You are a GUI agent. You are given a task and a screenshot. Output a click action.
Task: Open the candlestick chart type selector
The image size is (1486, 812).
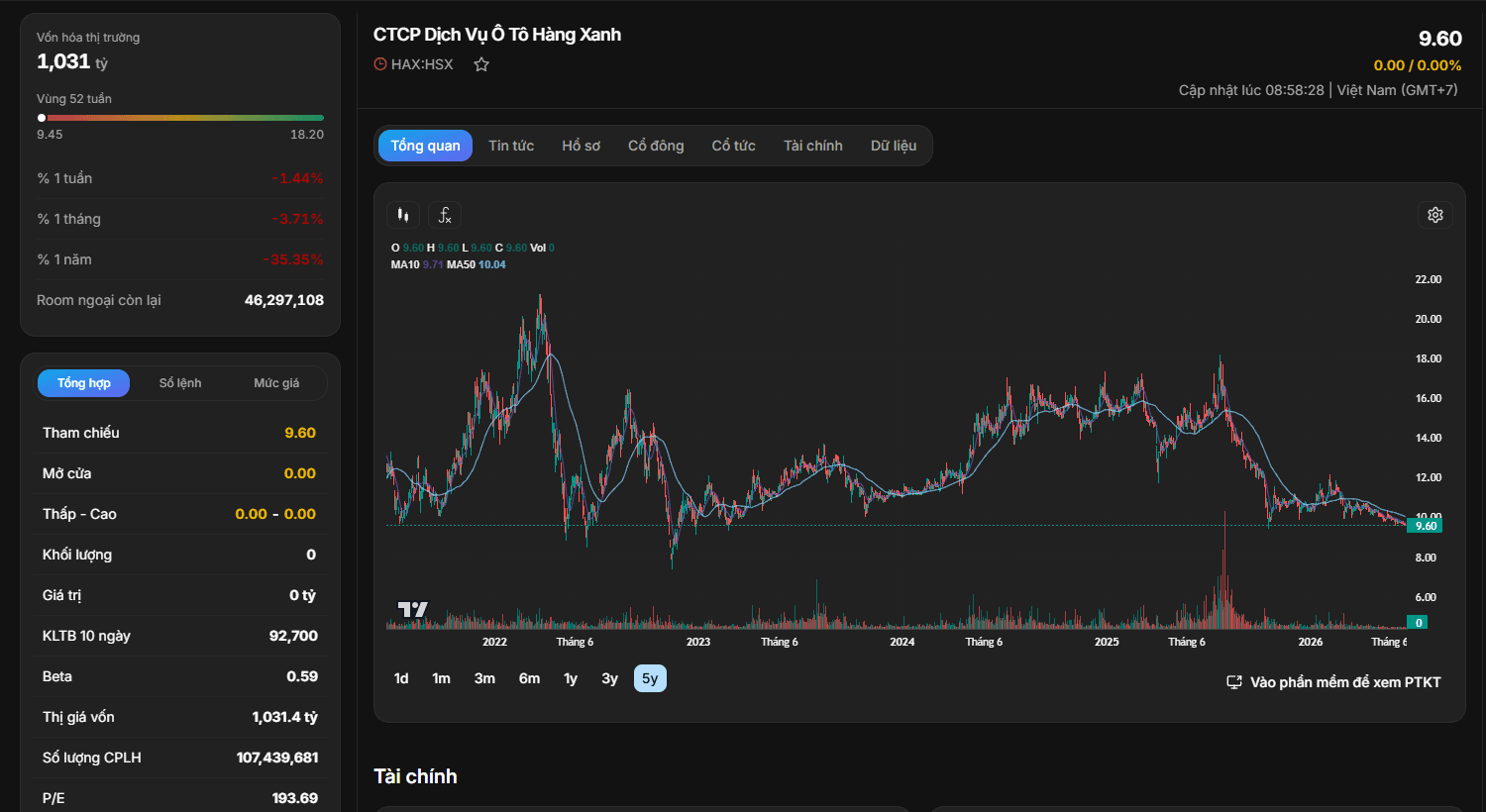point(403,215)
